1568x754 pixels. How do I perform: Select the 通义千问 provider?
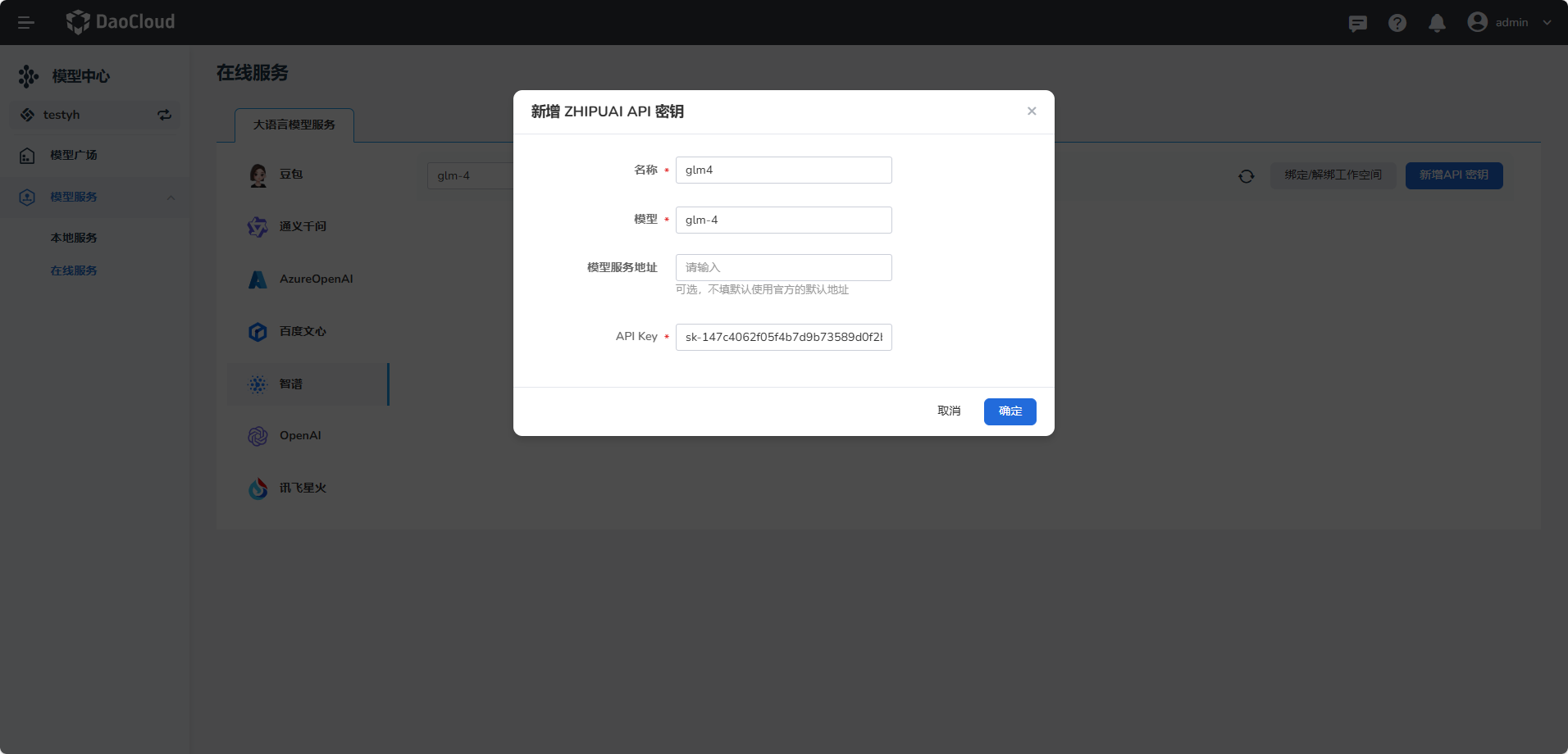pos(308,227)
